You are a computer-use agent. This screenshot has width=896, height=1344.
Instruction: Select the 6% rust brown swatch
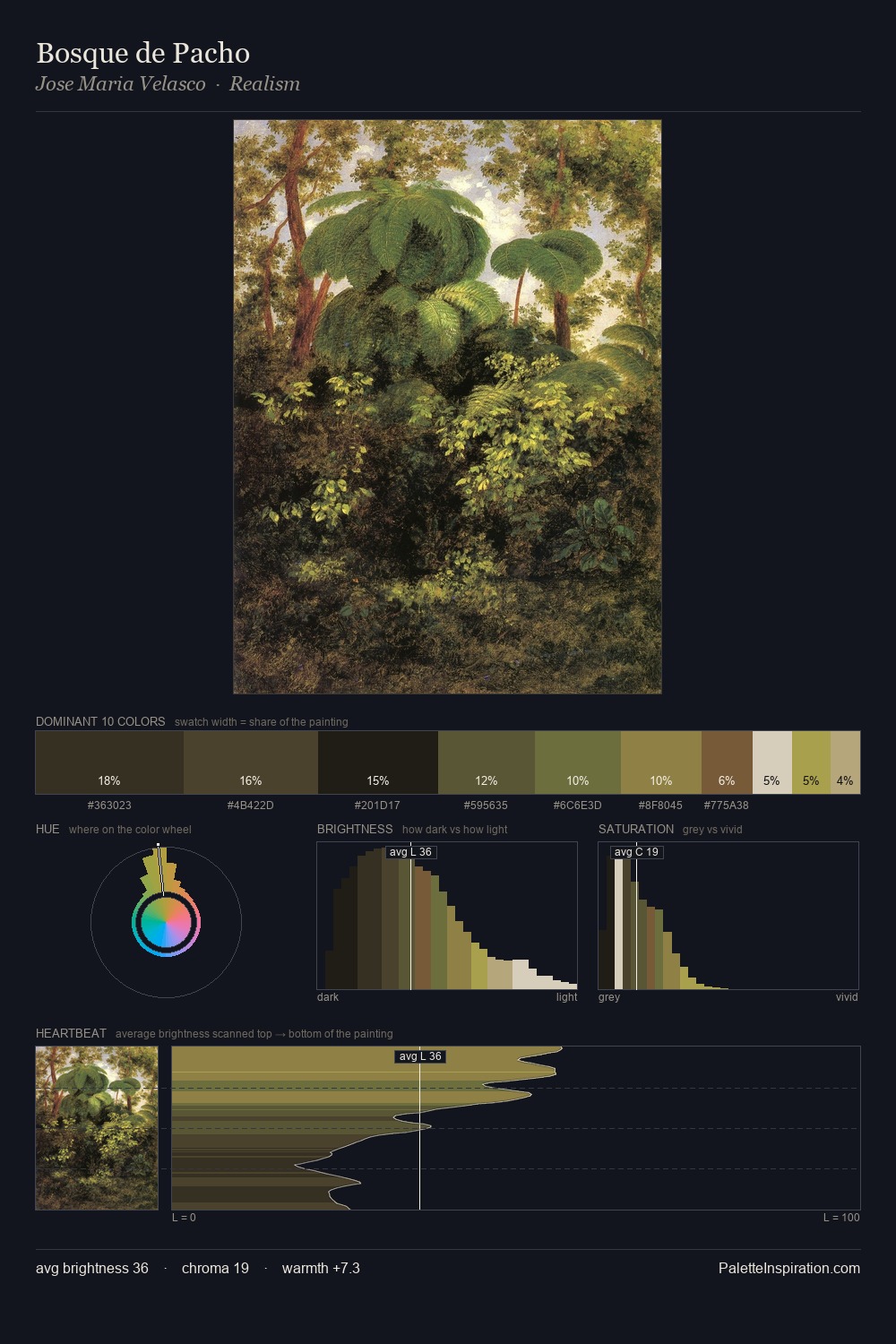pyautogui.click(x=727, y=762)
